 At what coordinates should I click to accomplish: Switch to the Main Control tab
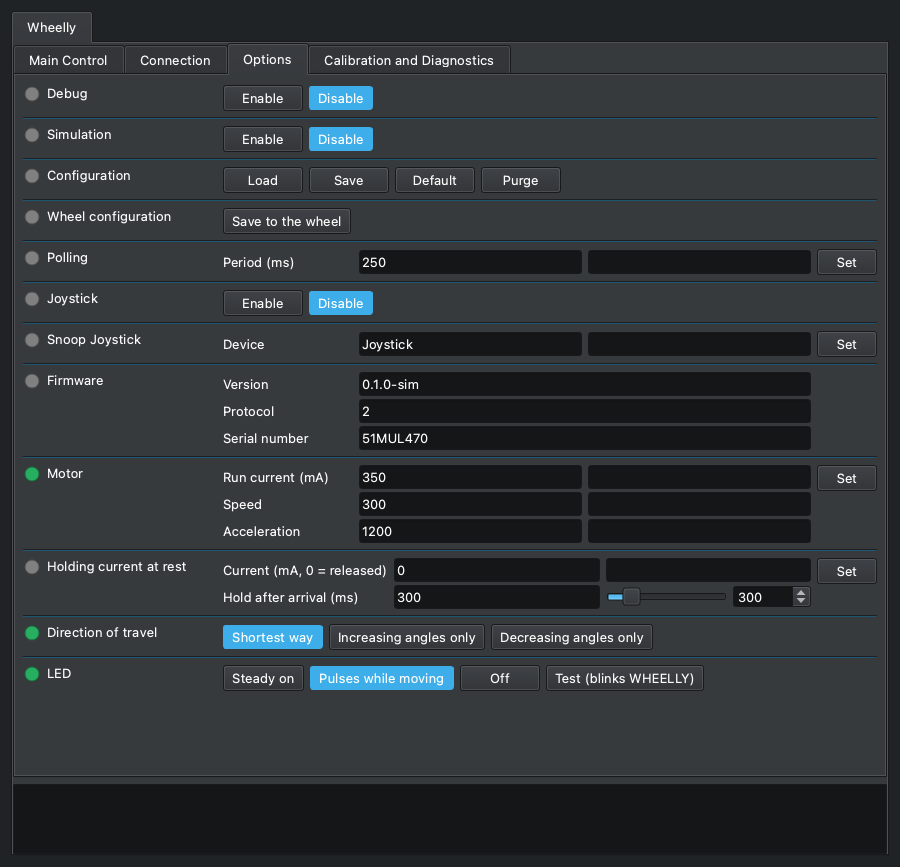[x=68, y=60]
